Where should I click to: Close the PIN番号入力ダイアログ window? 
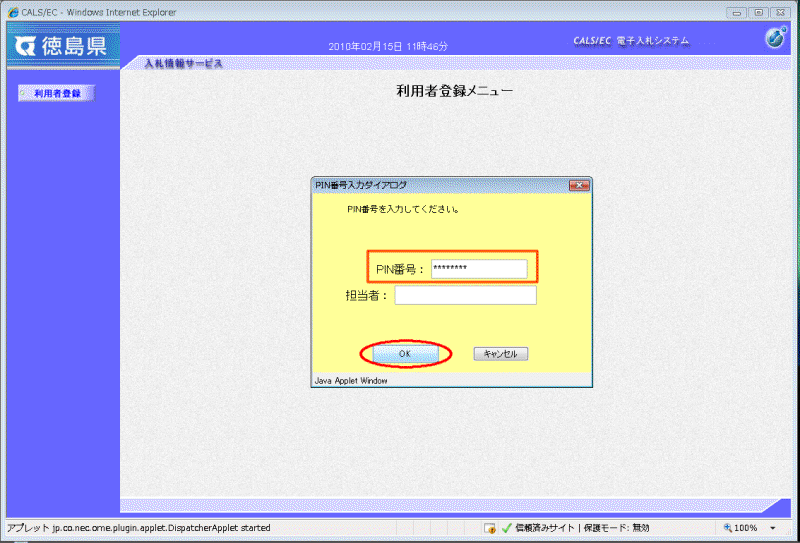click(578, 185)
